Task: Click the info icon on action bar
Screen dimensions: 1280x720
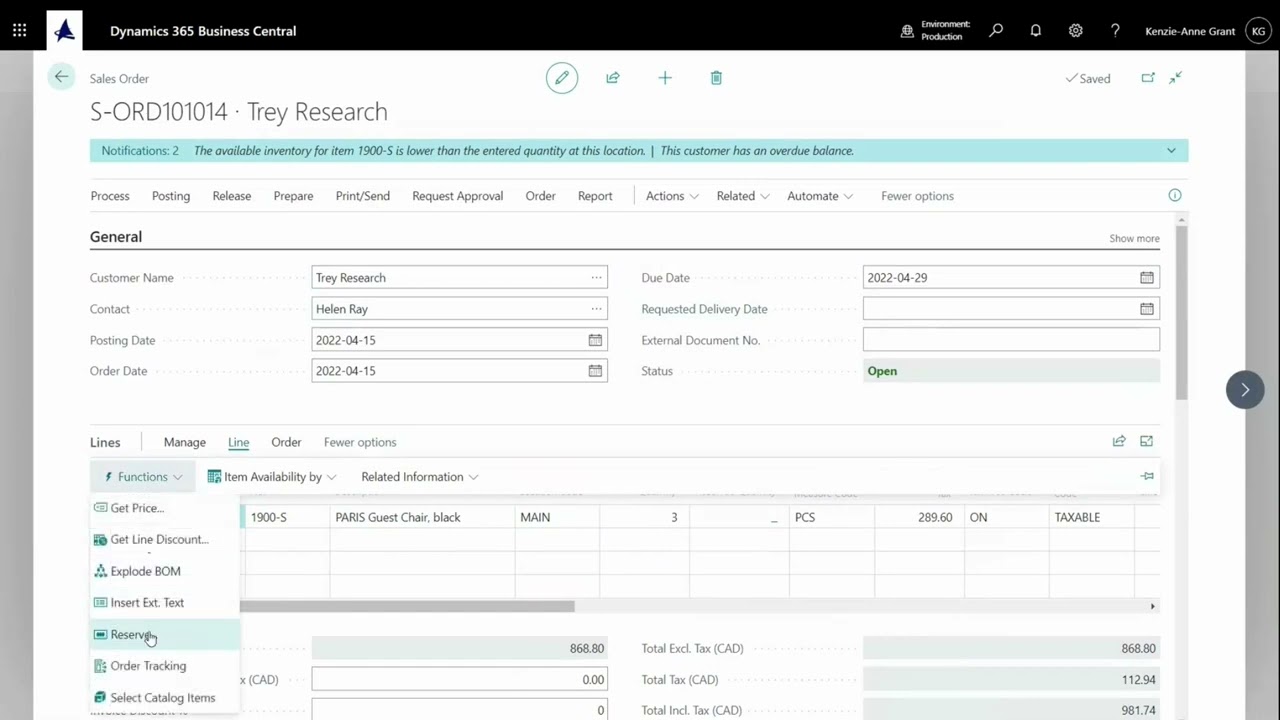Action: (1175, 196)
